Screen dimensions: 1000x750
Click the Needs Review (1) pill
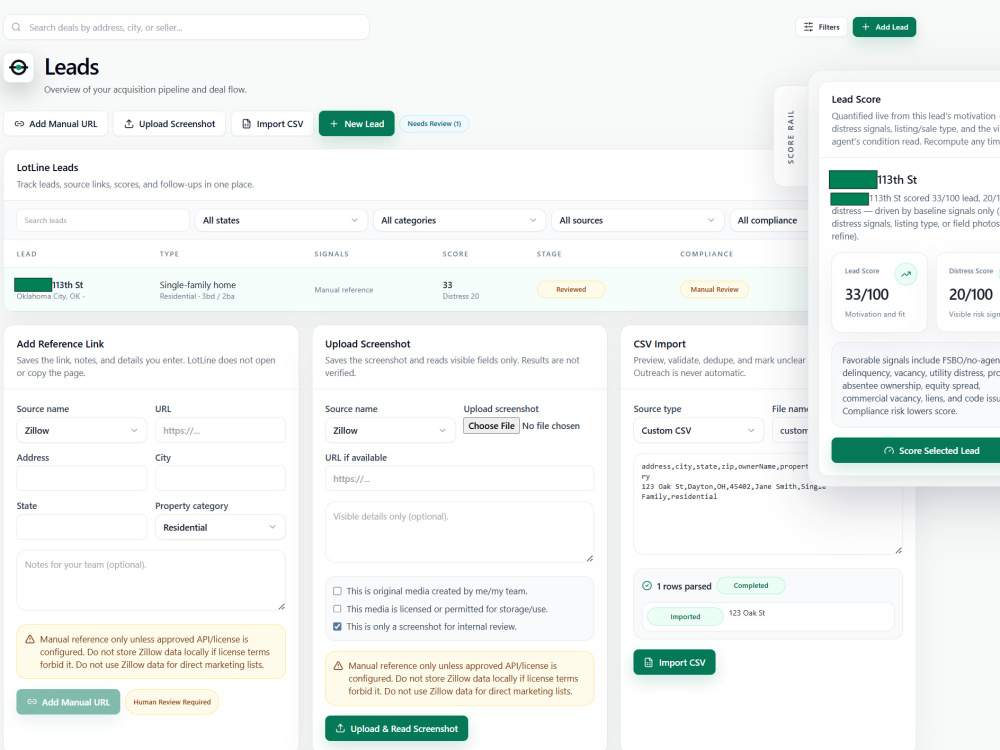(434, 124)
